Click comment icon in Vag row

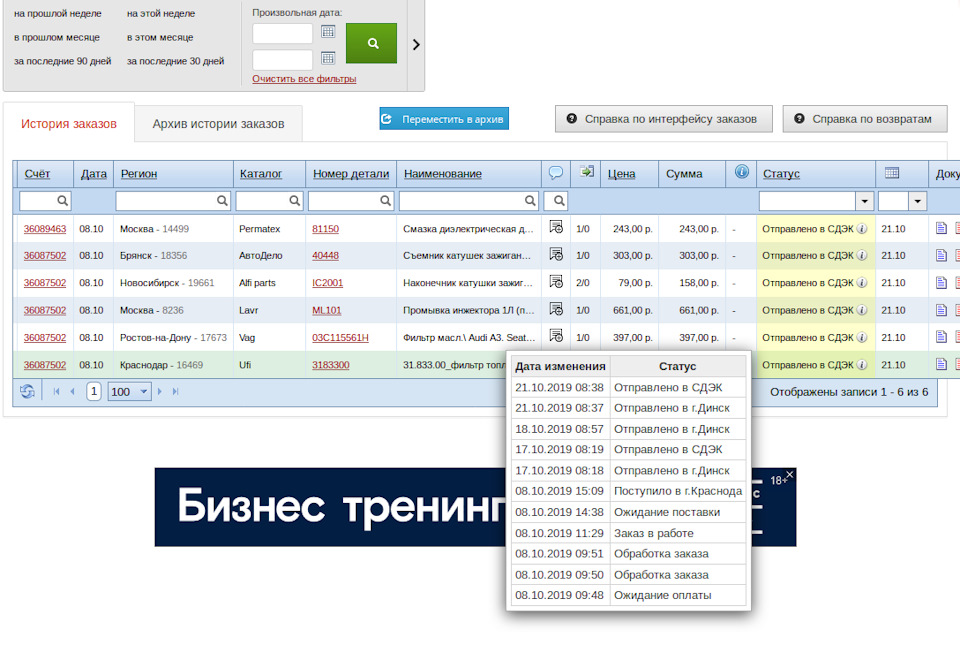point(556,336)
